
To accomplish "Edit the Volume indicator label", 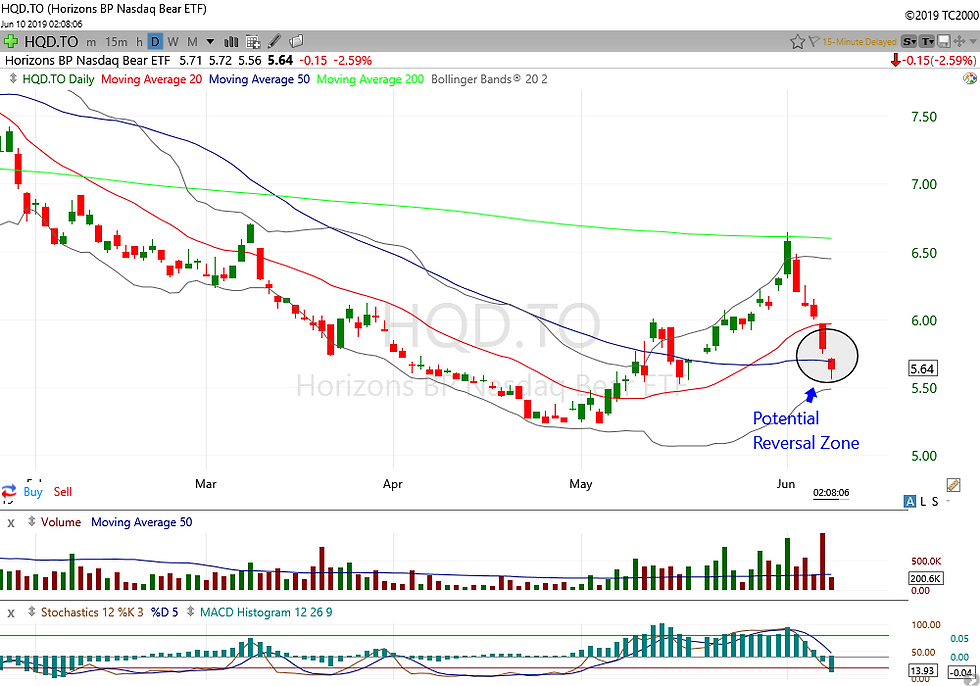I will pos(61,522).
